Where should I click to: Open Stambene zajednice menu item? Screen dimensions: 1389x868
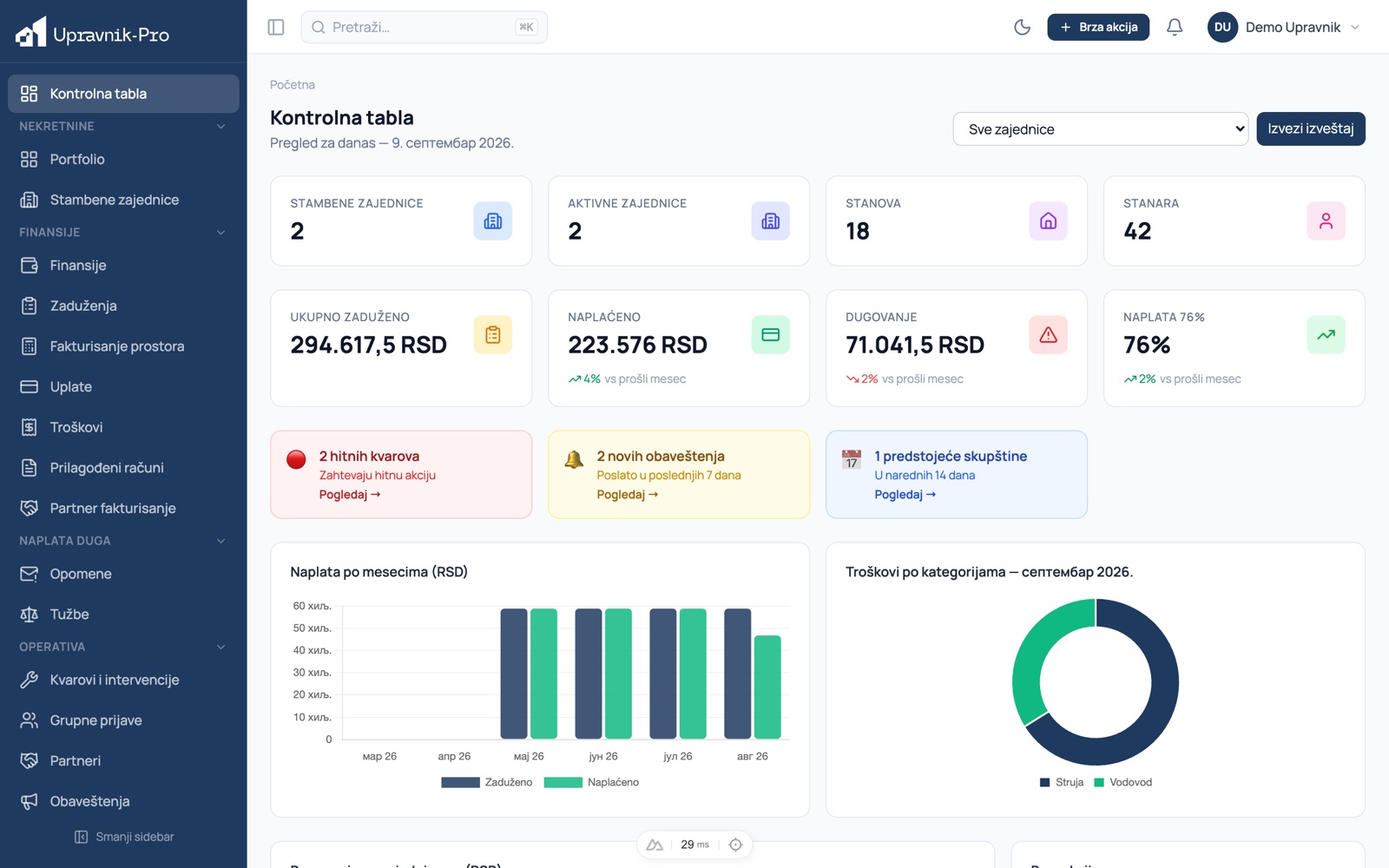point(123,200)
